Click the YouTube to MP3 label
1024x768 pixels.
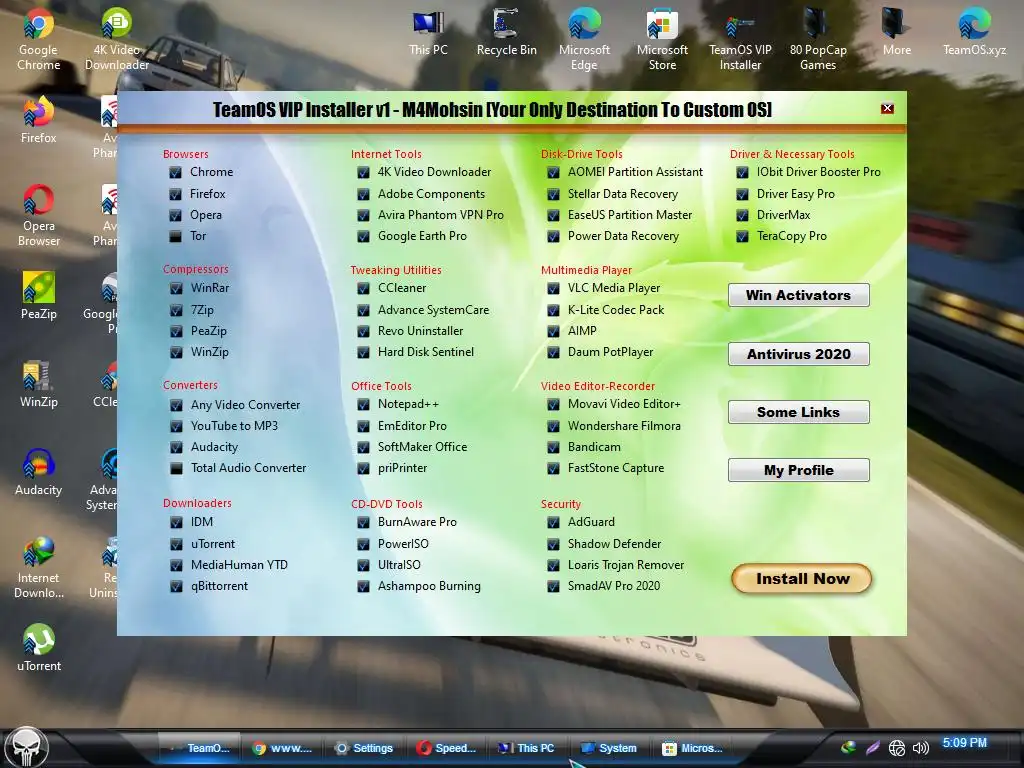click(x=234, y=426)
